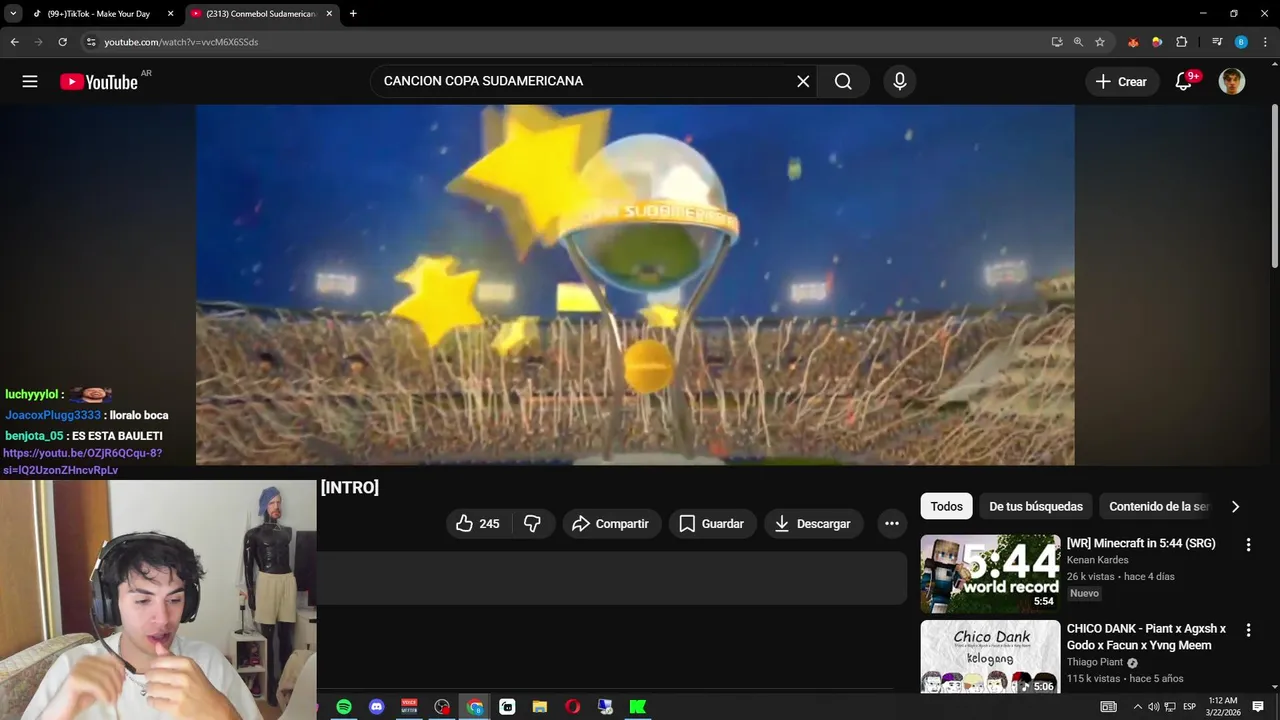Open the youtu.be link in chat
Viewport: 1280px width, 720px height.
click(x=82, y=461)
